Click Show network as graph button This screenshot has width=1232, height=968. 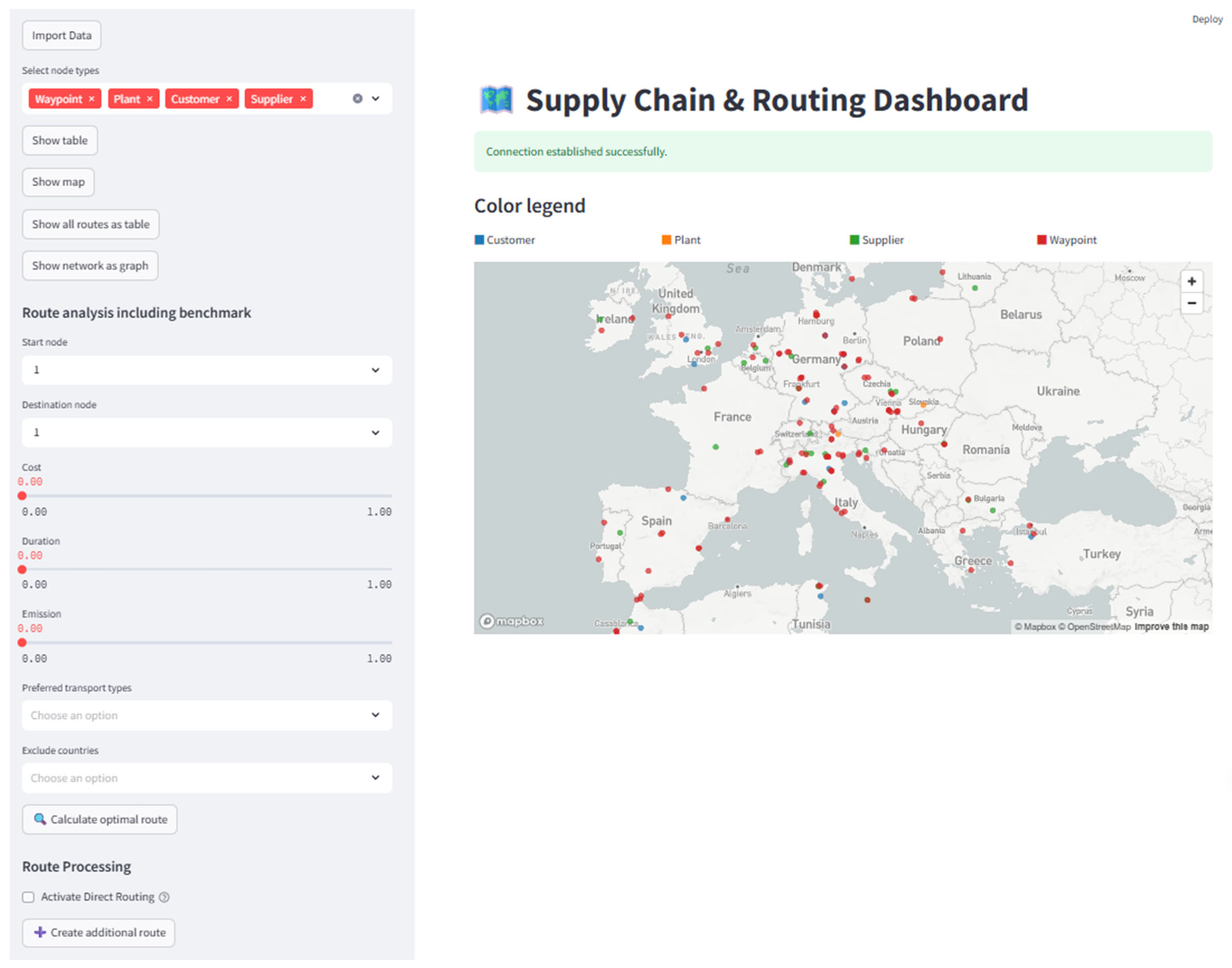pos(90,266)
